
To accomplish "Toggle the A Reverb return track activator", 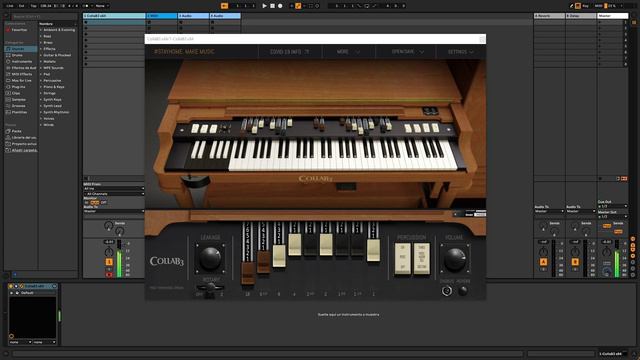I will (543, 262).
